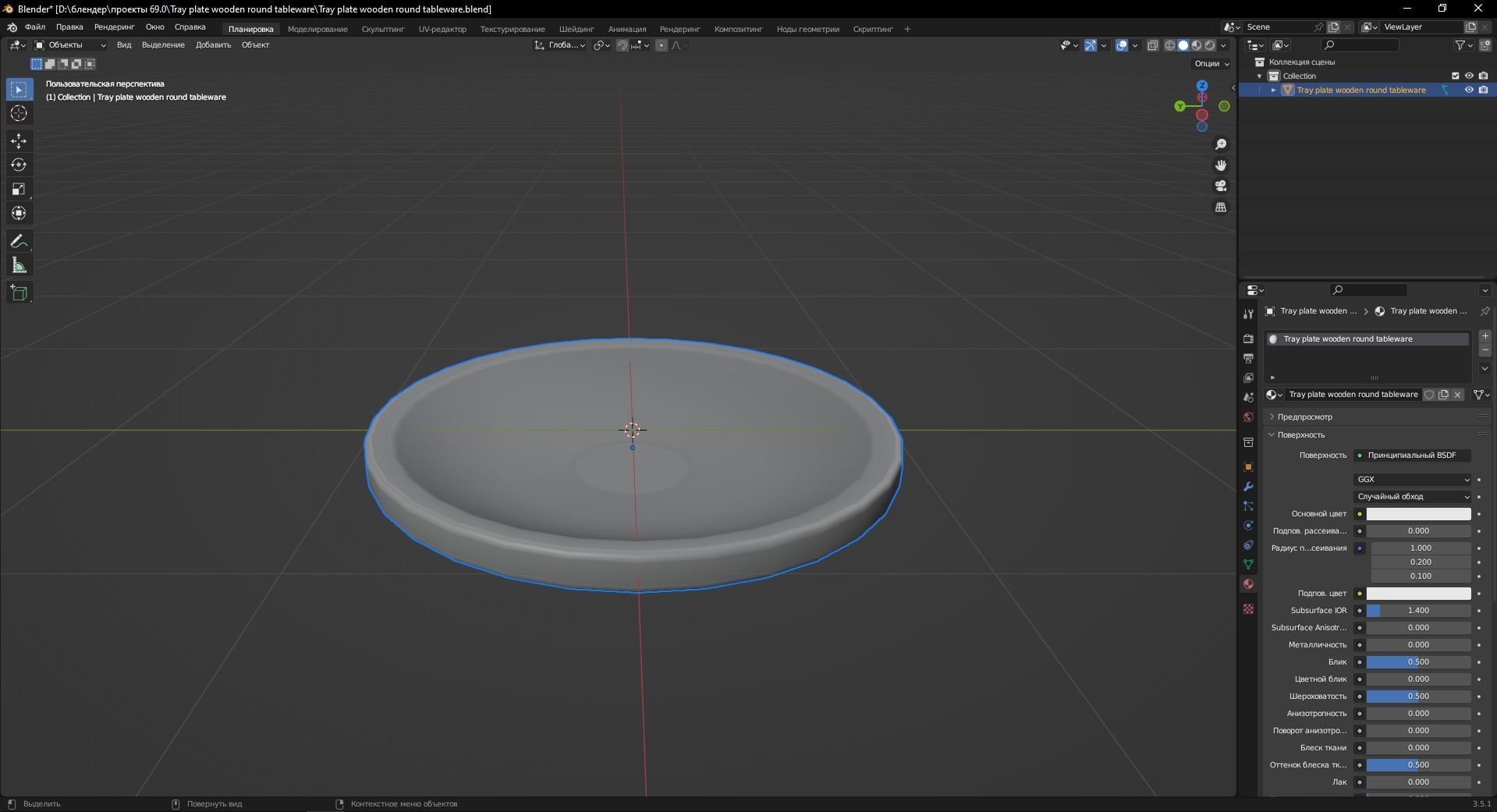Open the Output properties tab

tap(1248, 359)
